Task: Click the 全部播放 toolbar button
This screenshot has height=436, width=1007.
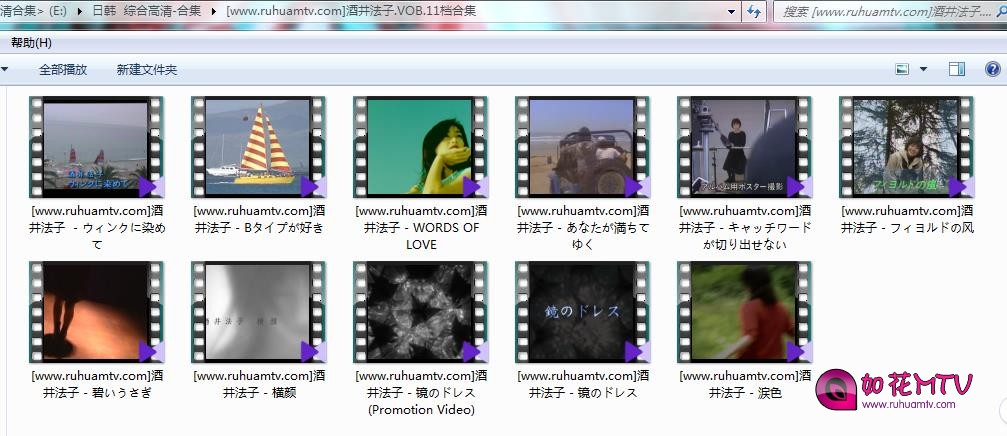Action: [x=63, y=70]
